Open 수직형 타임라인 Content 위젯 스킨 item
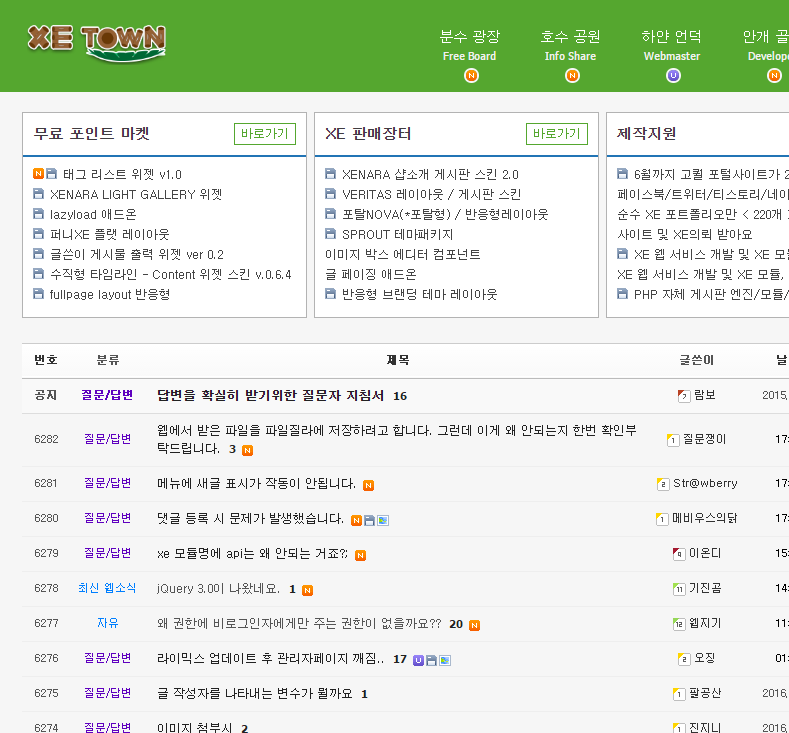This screenshot has width=789, height=733. (x=171, y=274)
